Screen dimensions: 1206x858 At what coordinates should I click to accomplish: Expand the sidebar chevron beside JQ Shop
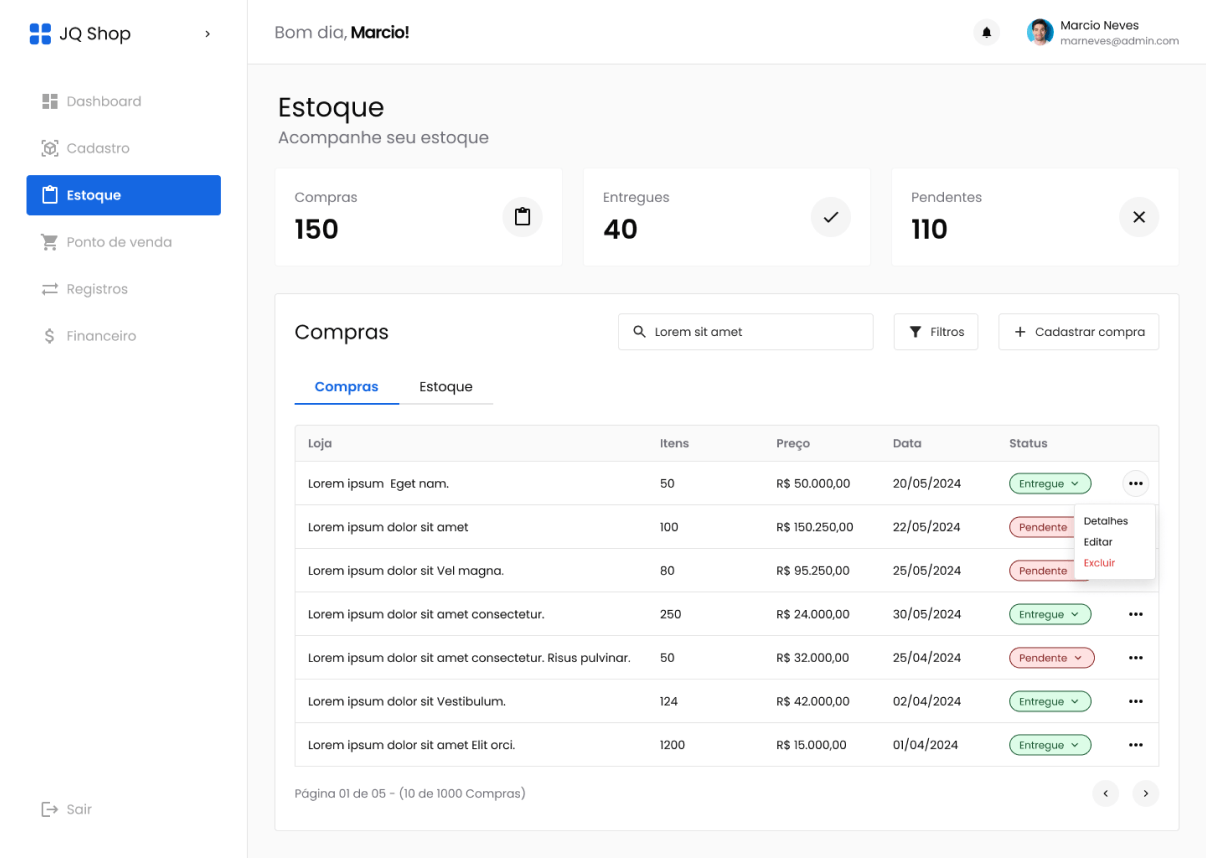[207, 34]
